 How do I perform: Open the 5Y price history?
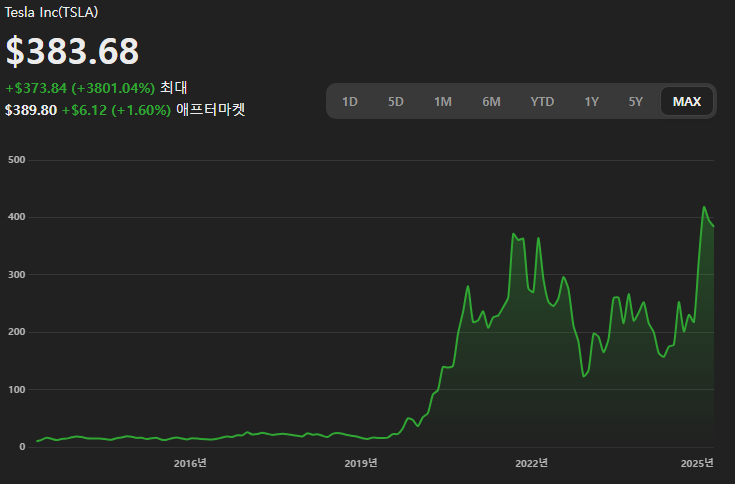coord(636,101)
